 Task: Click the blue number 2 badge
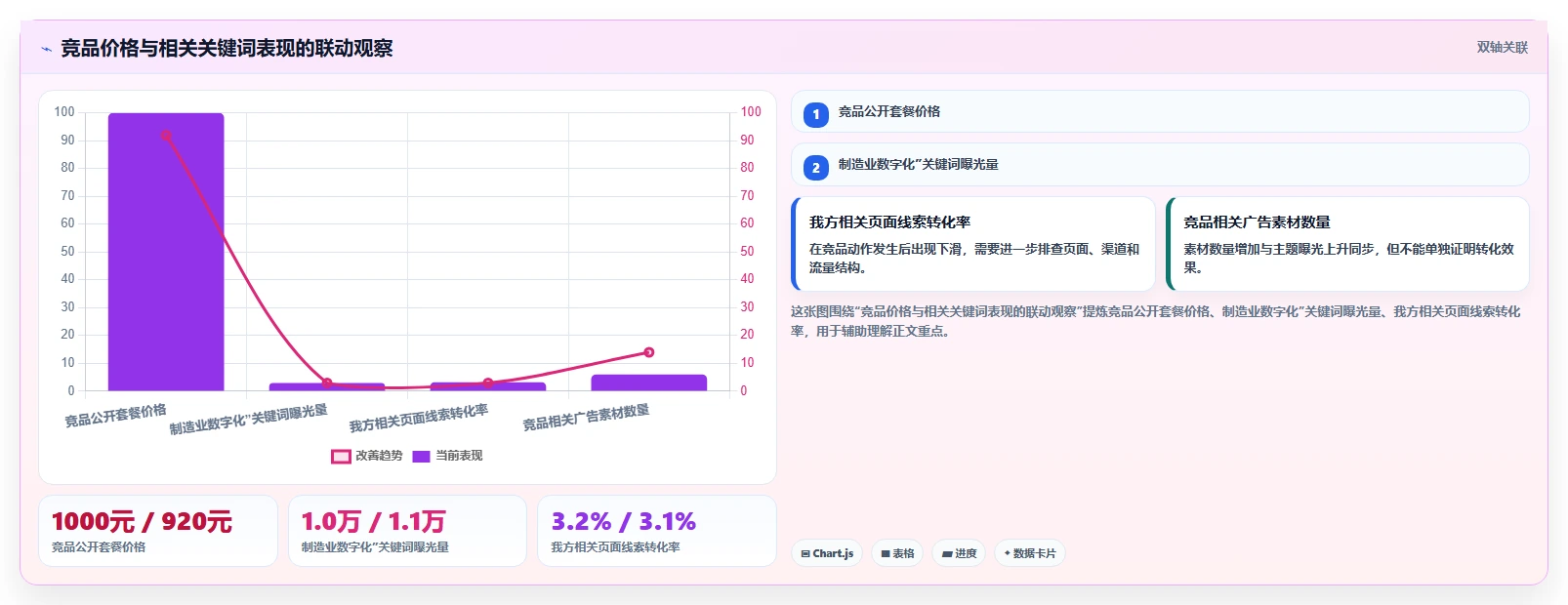point(816,168)
